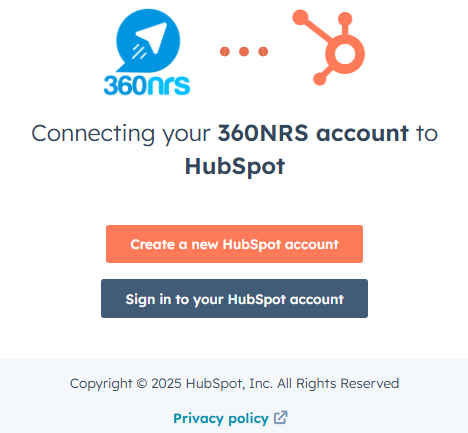468x433 pixels.
Task: Select the bold '360NRS account' heading text
Action: click(x=313, y=133)
